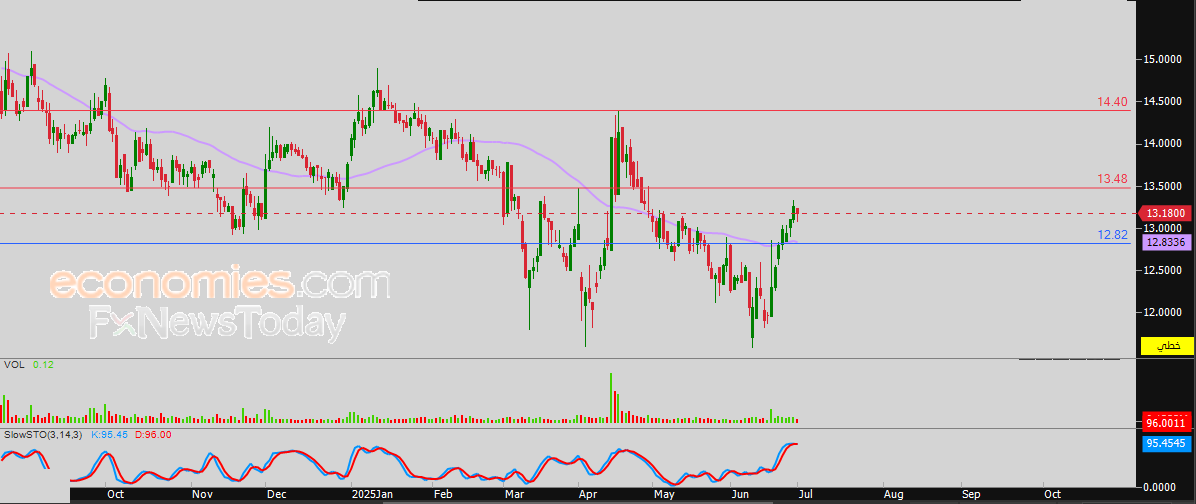Click the VOL indicator label

click(13, 365)
